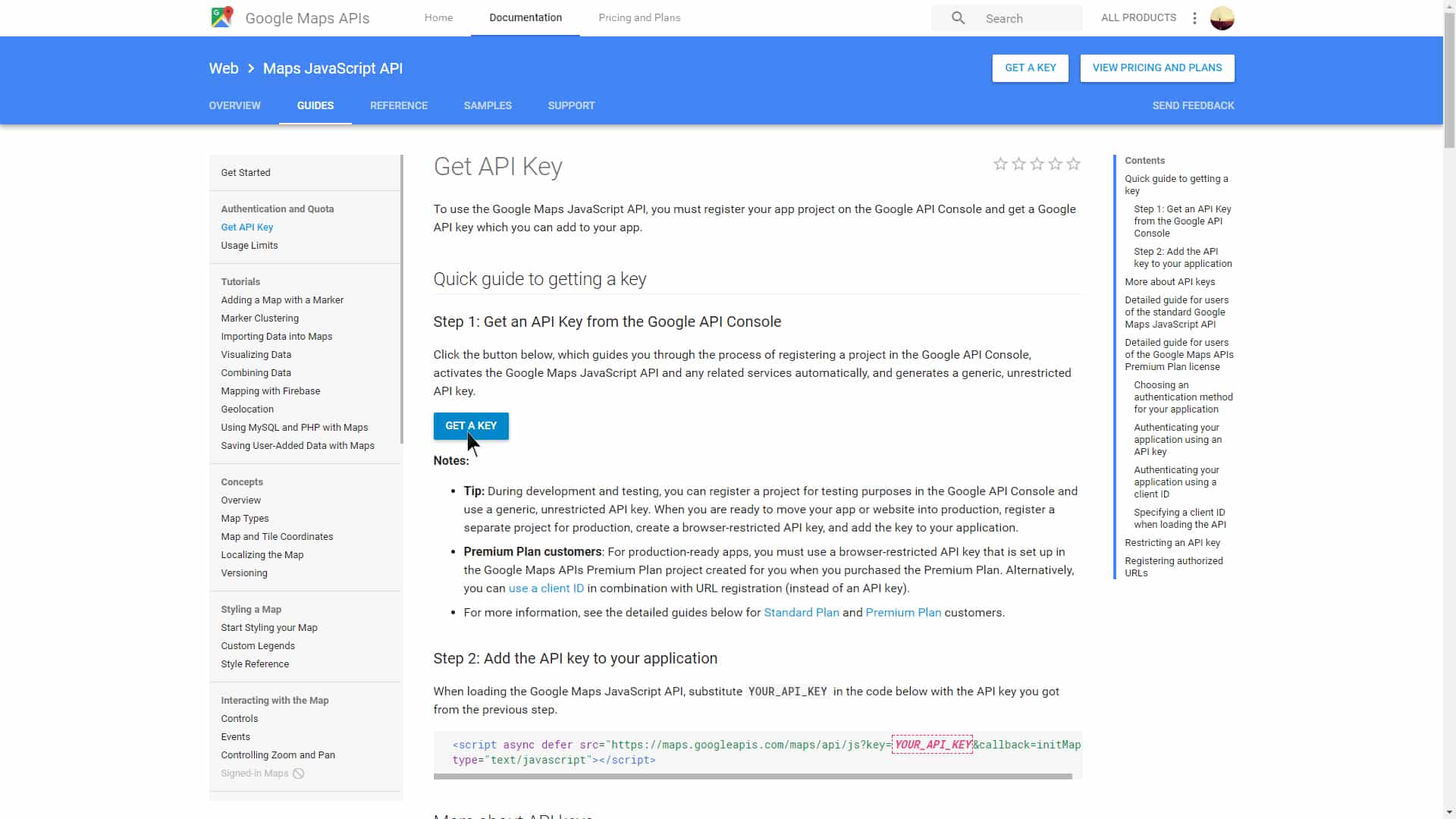Click the deprecated icon beside Signed-in Maps

point(299,773)
